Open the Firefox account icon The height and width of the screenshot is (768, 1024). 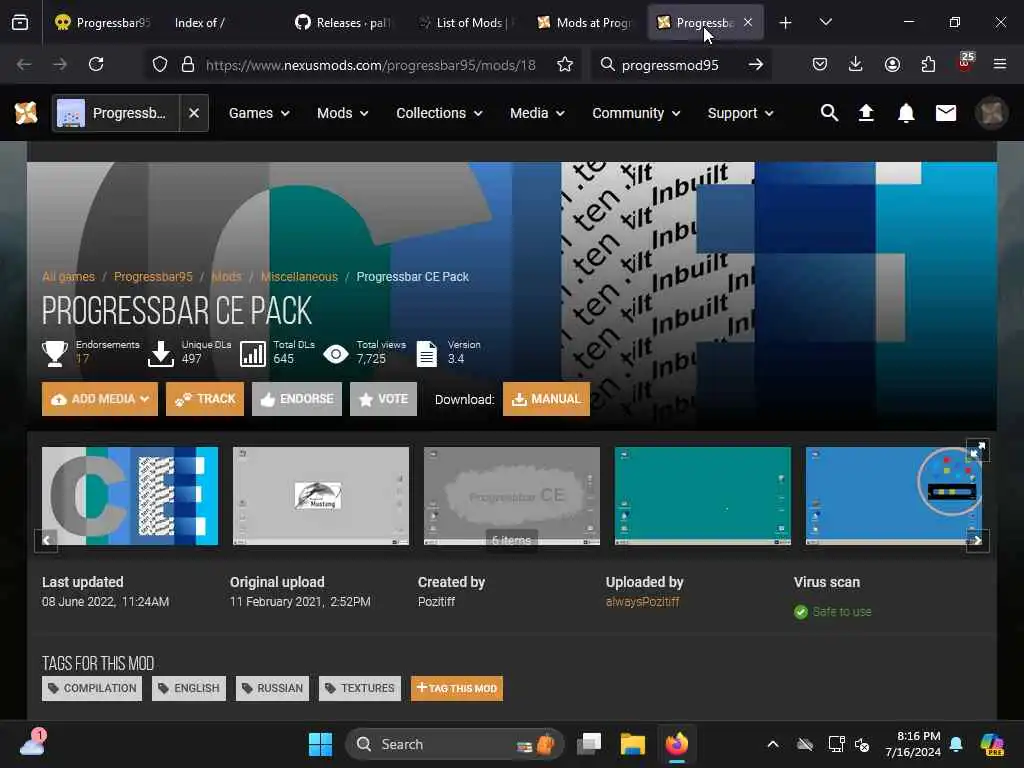click(x=892, y=64)
